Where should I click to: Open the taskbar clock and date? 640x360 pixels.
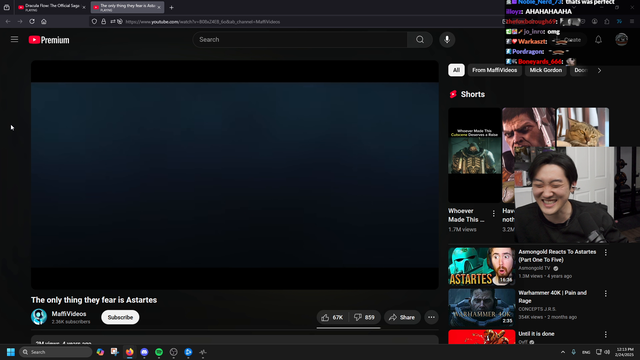pos(625,352)
